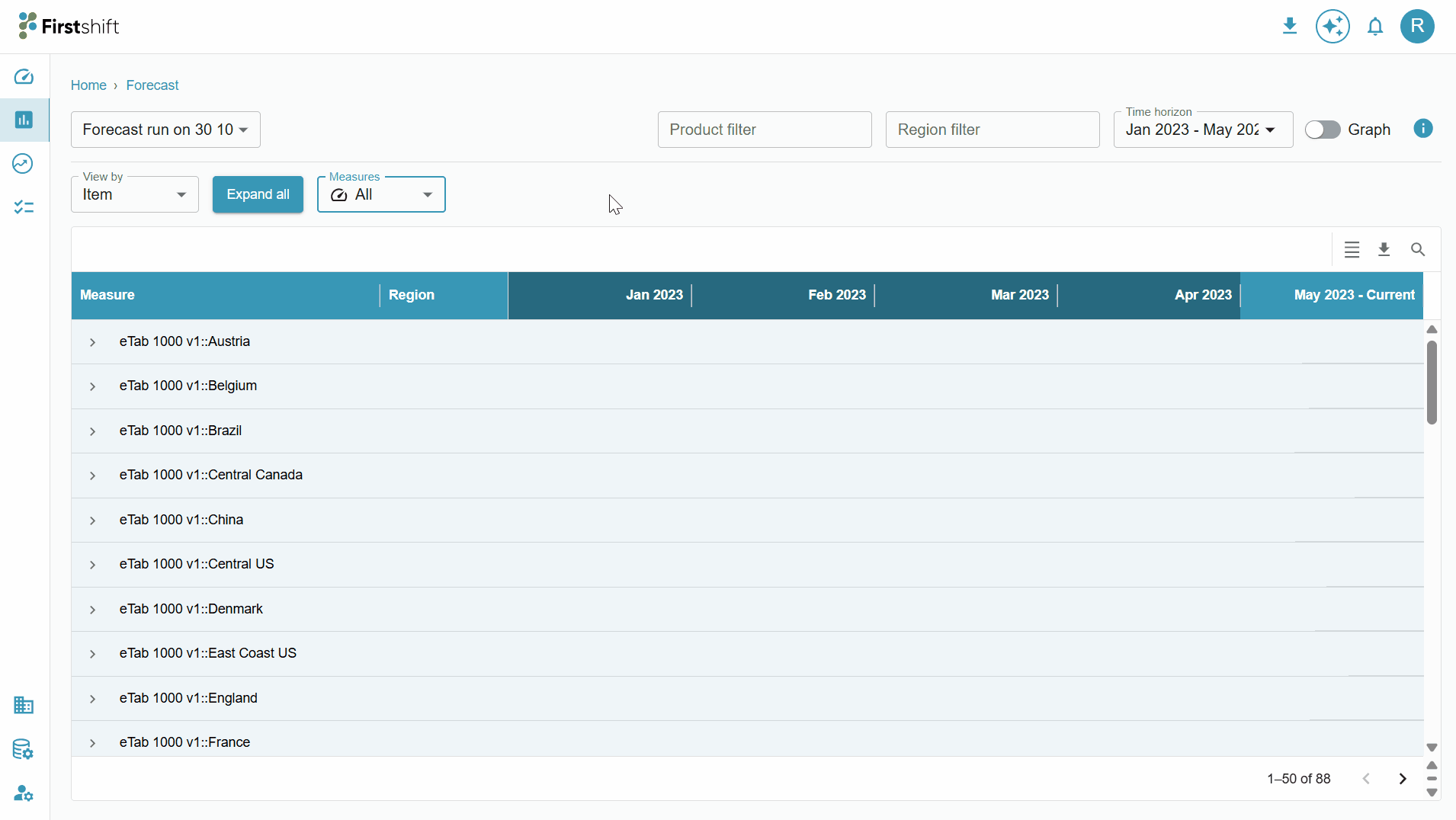Click the May 2023 - Current column header

click(1332, 295)
